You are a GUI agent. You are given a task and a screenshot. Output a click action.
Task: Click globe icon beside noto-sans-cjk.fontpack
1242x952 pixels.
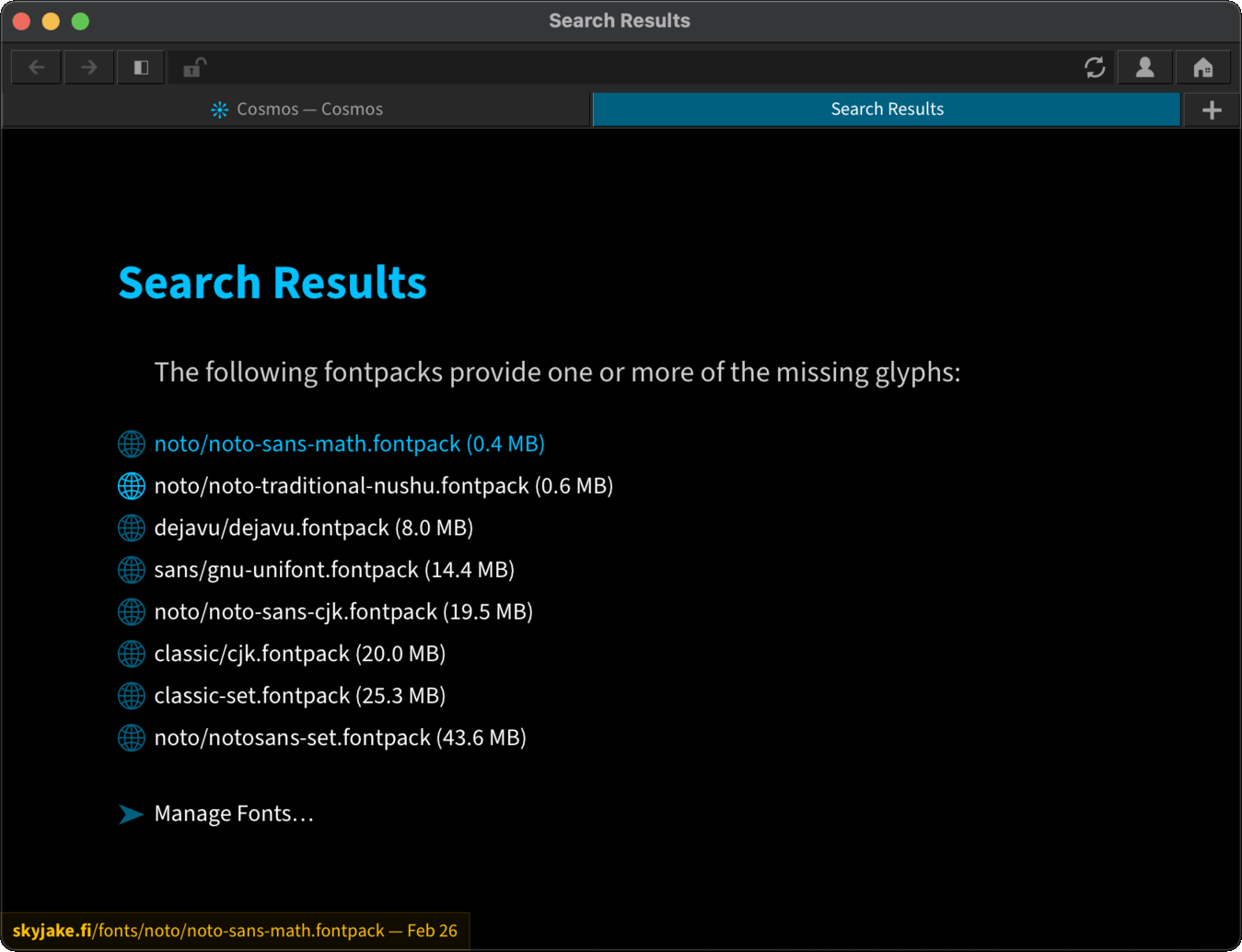[132, 611]
